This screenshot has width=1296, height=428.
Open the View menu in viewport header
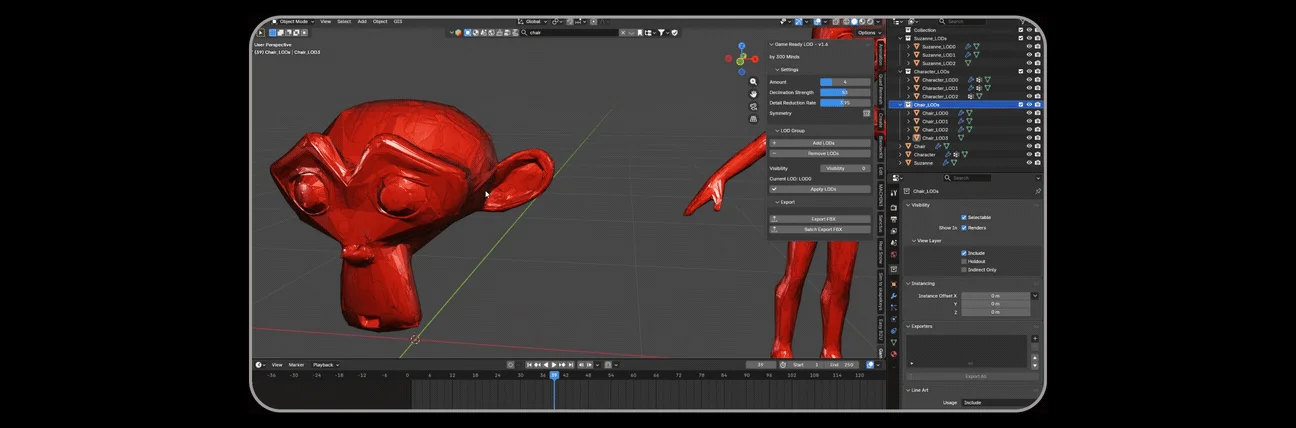coord(326,21)
